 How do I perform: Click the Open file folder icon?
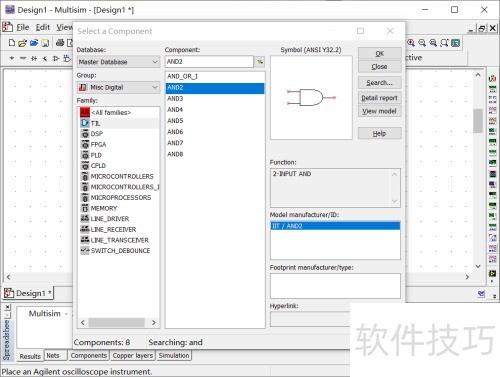click(22, 43)
